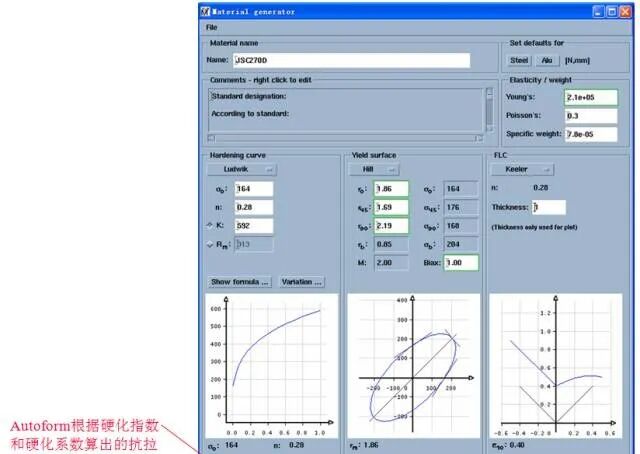Click the Biax field showing 1.00
This screenshot has width=640, height=454.
pyautogui.click(x=461, y=263)
